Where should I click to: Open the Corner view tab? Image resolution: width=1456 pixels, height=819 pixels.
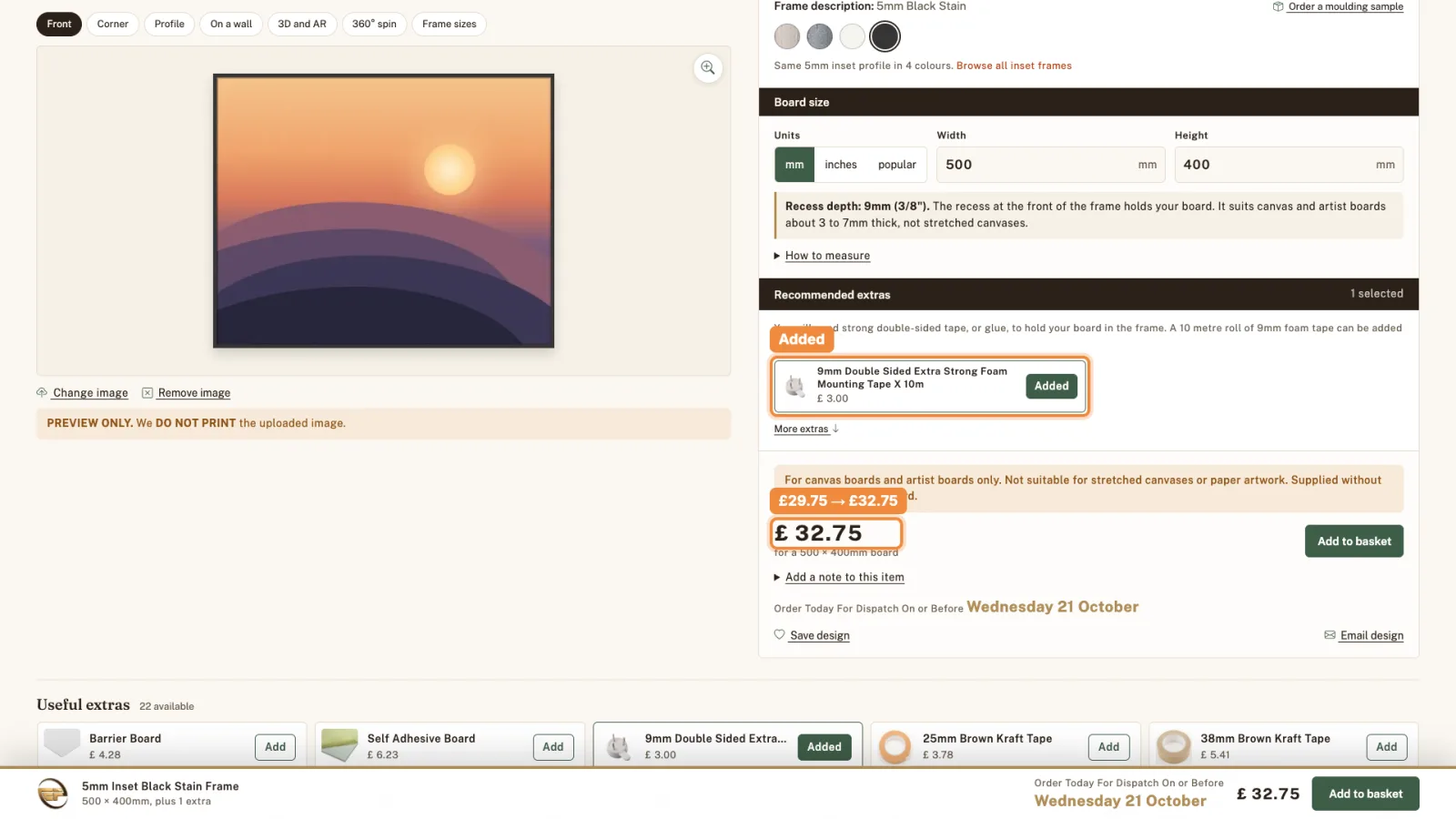[x=113, y=24]
